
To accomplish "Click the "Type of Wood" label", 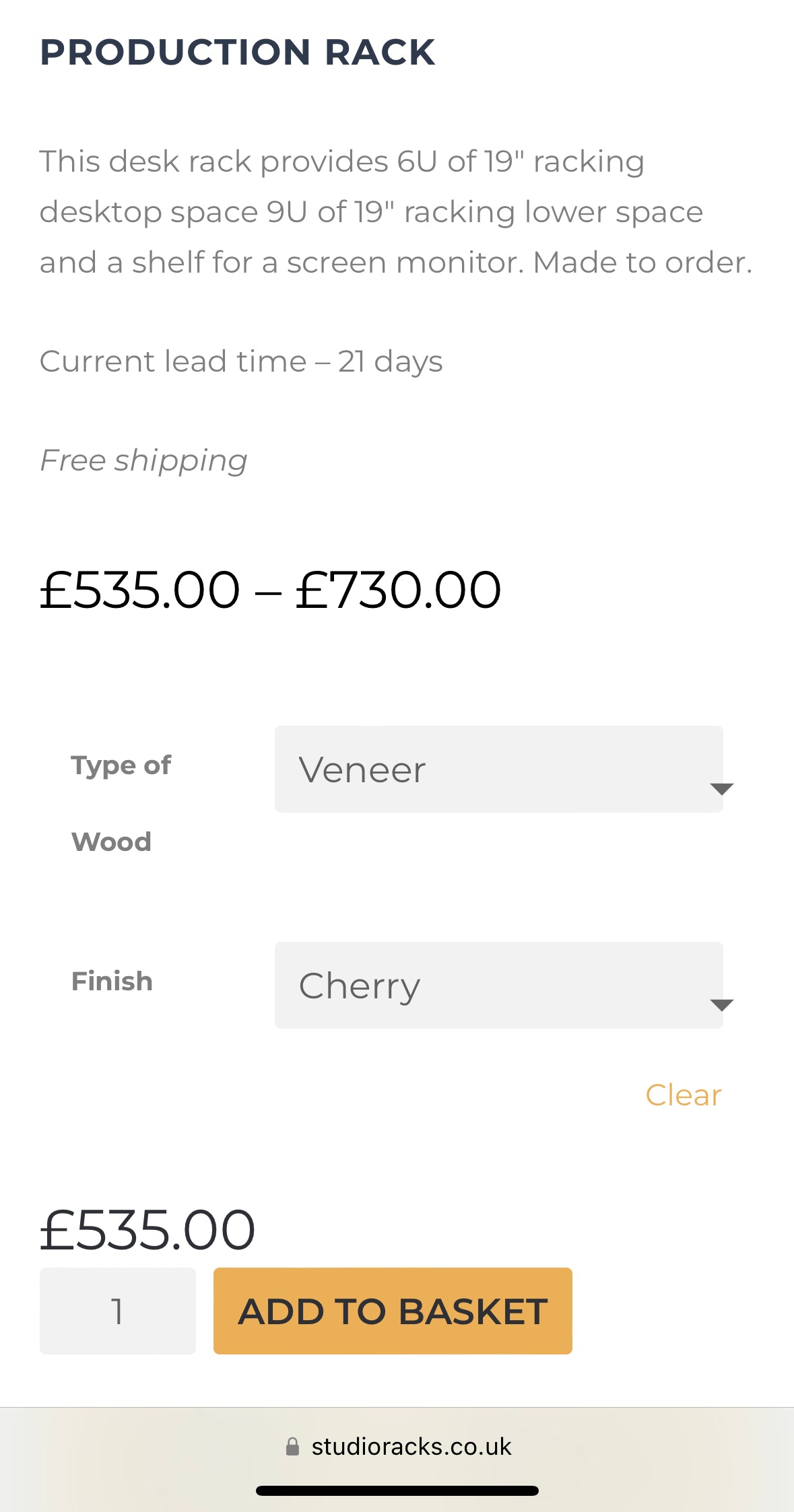I will 121,803.
